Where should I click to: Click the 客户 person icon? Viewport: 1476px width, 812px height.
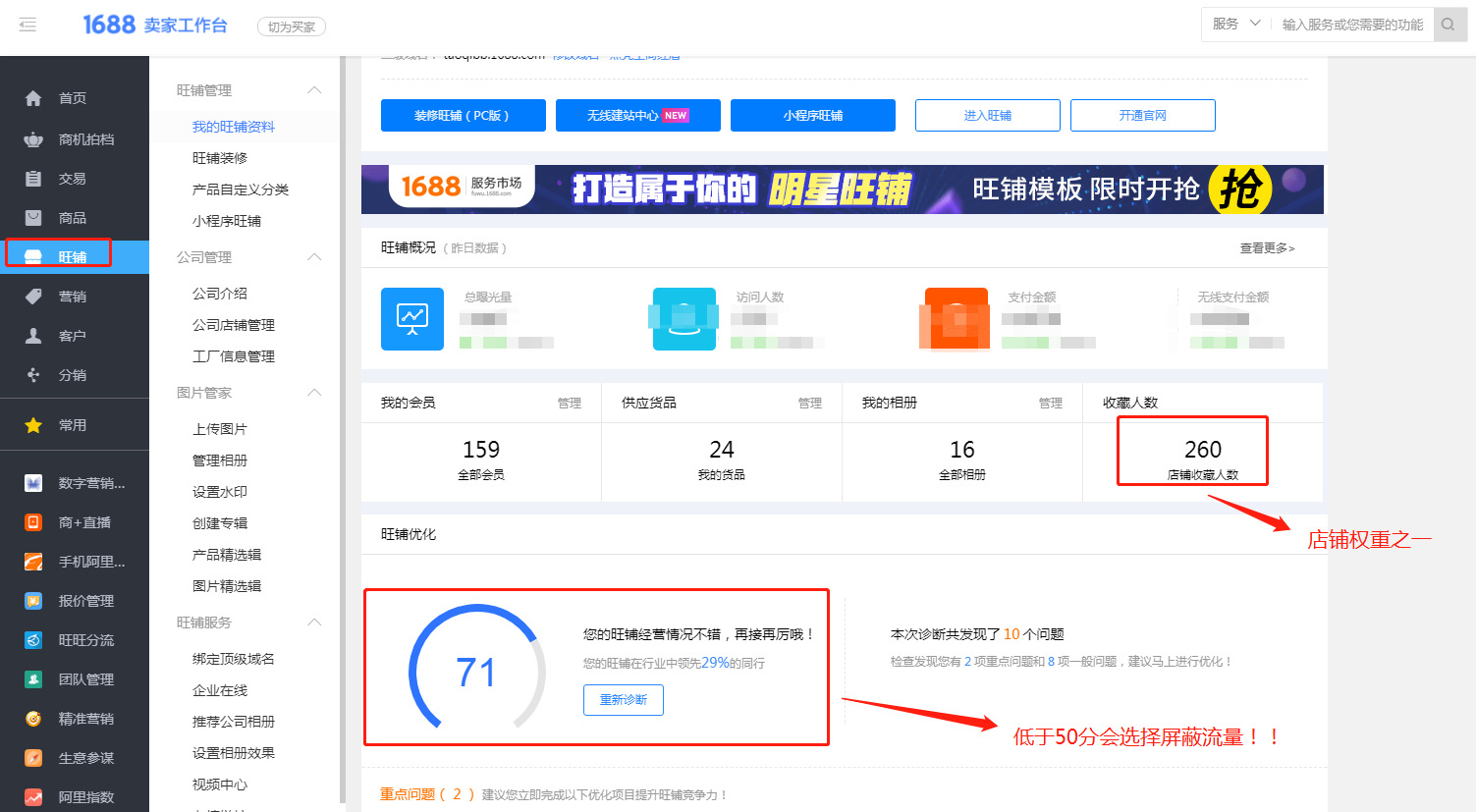click(x=33, y=336)
